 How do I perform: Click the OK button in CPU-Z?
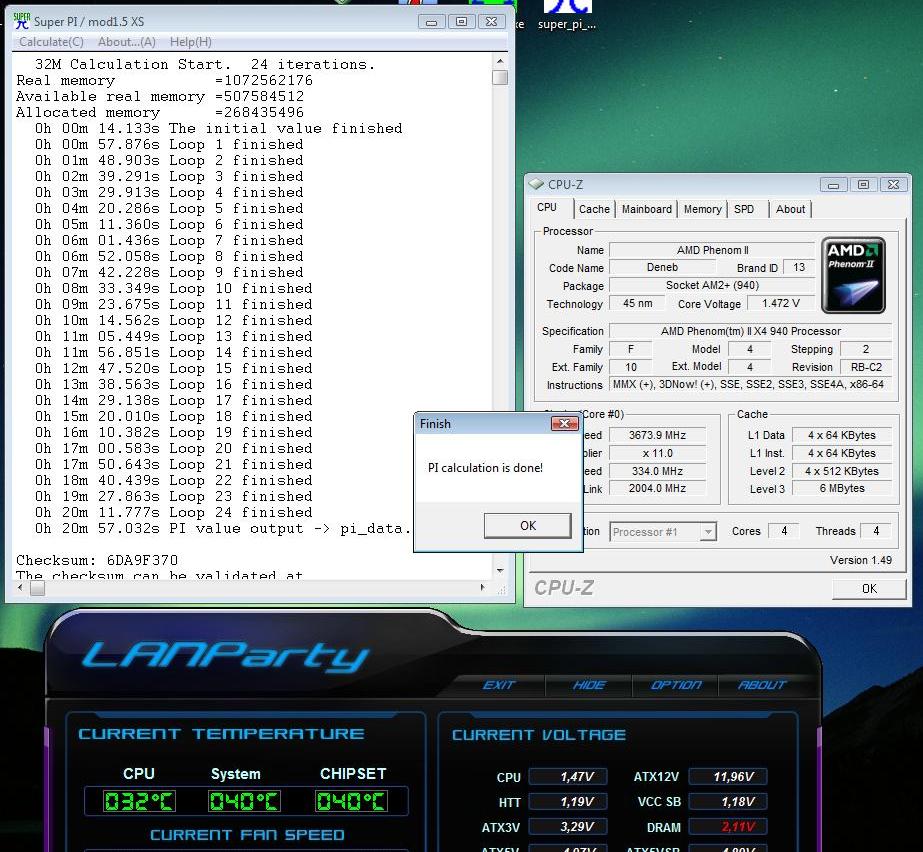point(869,588)
